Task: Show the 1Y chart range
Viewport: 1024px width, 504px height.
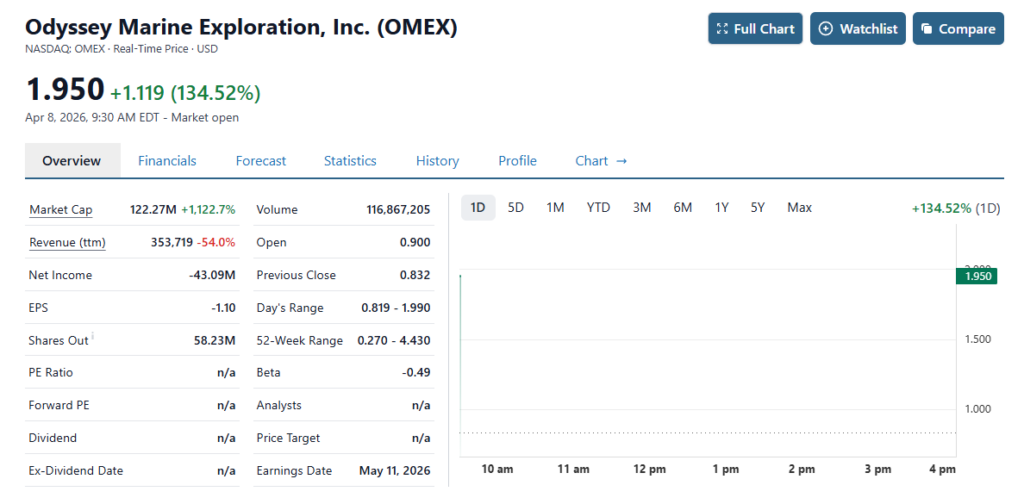Action: click(x=721, y=208)
